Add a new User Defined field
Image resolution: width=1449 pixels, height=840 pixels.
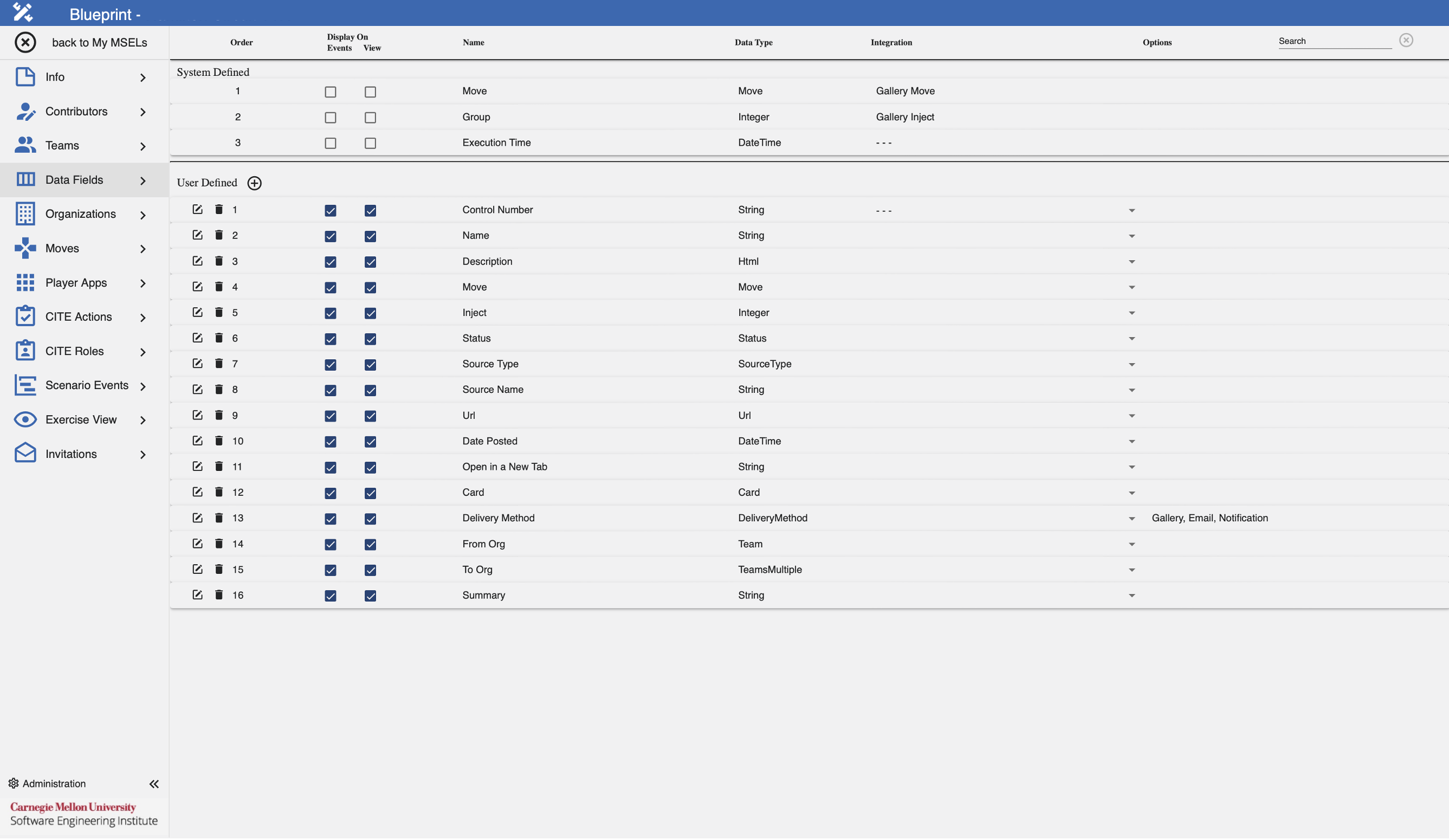254,183
